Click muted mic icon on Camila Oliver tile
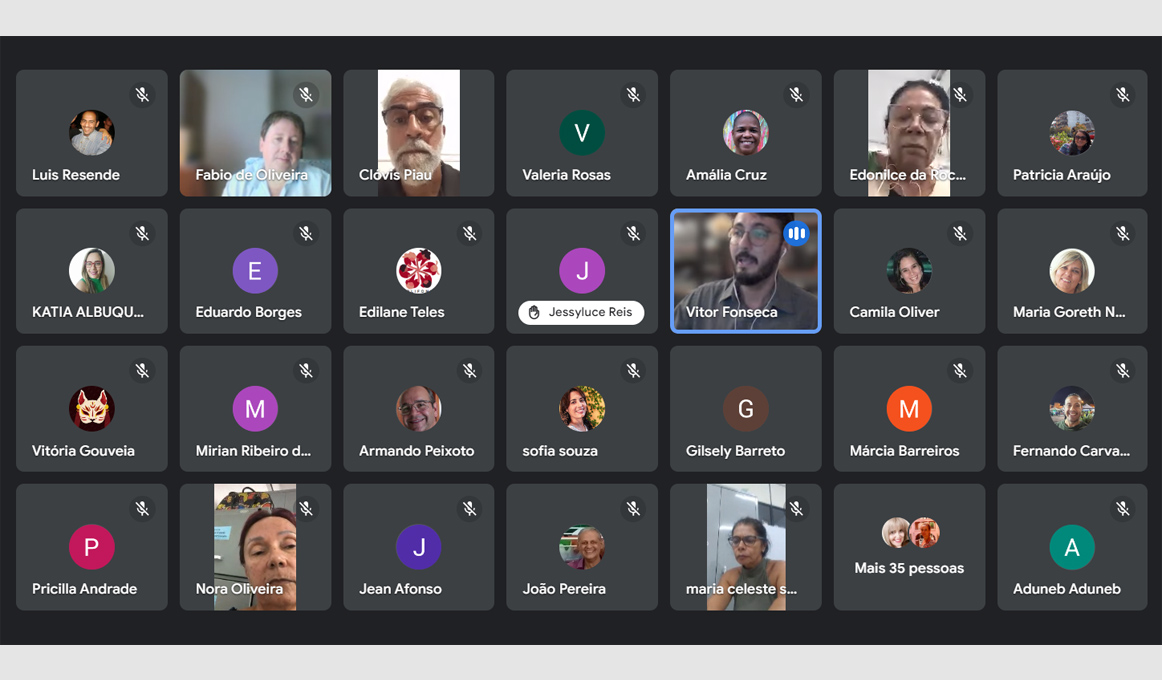1162x680 pixels. [960, 233]
